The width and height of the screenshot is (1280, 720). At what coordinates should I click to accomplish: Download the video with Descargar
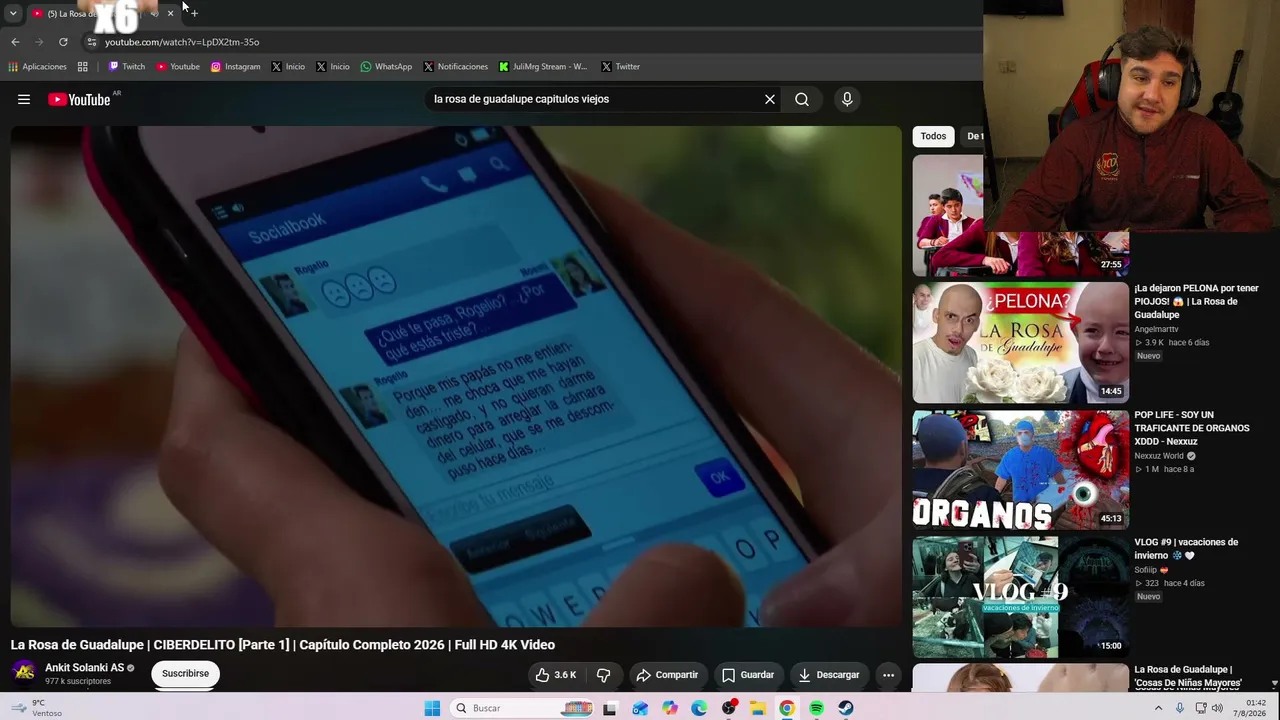coord(829,675)
